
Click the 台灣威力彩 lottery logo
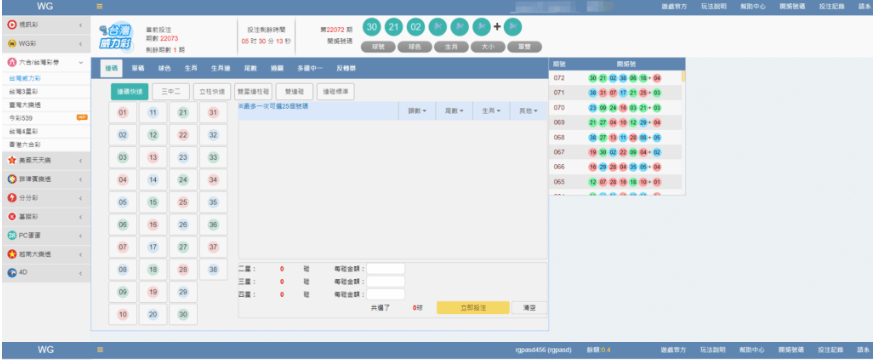(116, 37)
